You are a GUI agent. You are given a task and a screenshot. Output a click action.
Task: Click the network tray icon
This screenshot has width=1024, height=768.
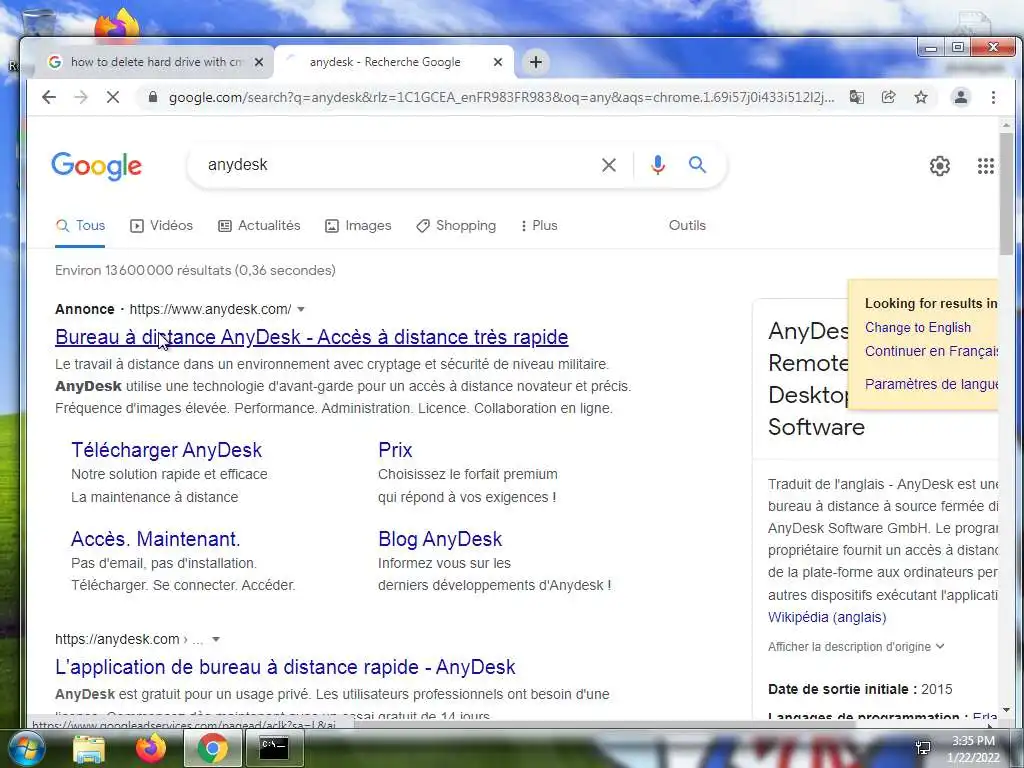pyautogui.click(x=923, y=748)
